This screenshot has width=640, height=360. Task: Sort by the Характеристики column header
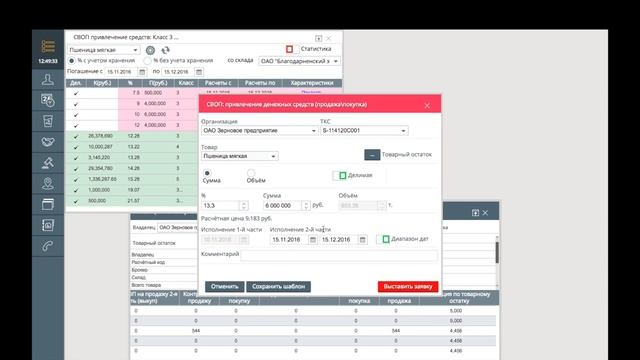(312, 83)
